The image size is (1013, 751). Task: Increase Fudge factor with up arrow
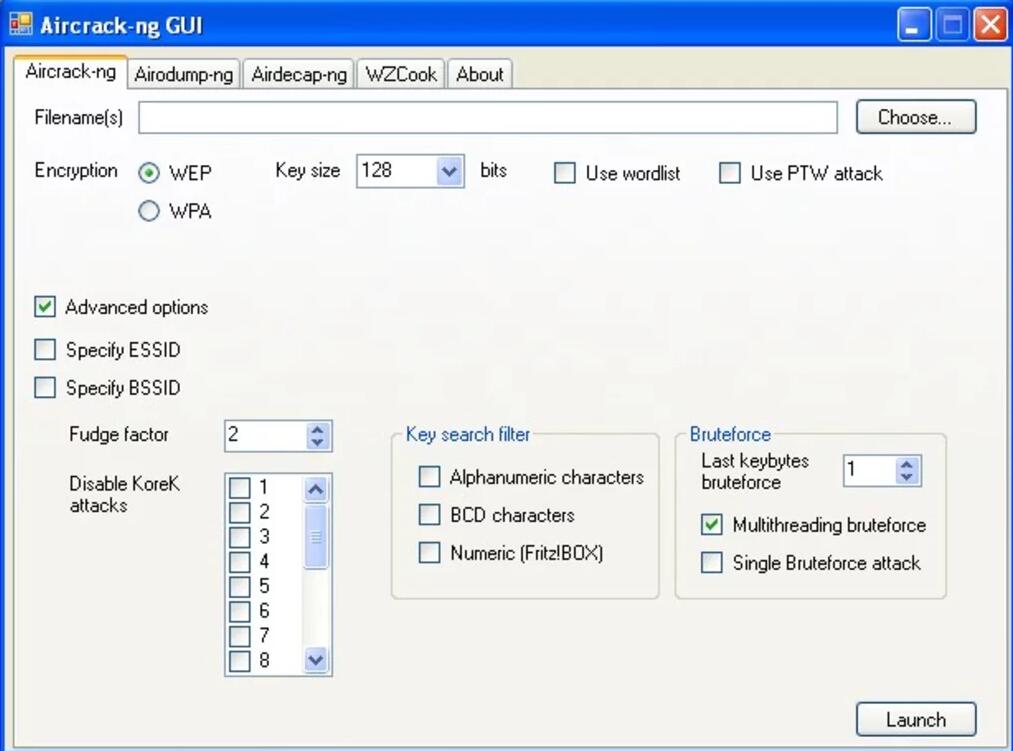318,429
